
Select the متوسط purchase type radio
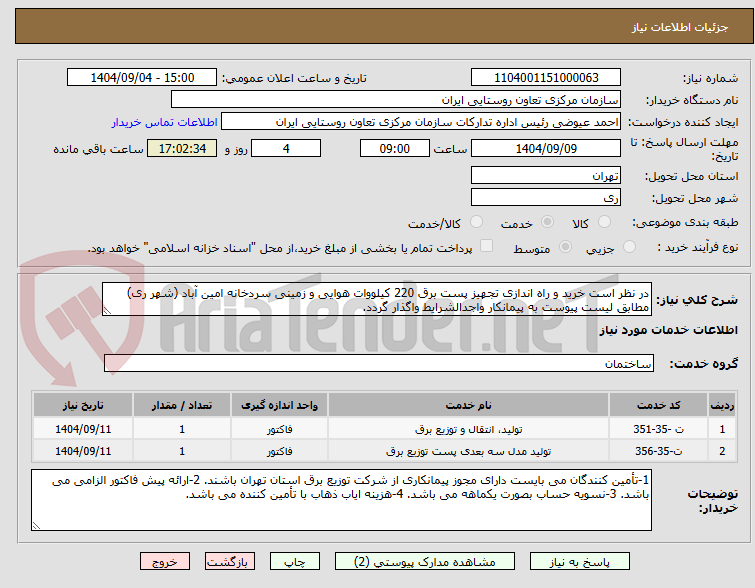pos(565,247)
